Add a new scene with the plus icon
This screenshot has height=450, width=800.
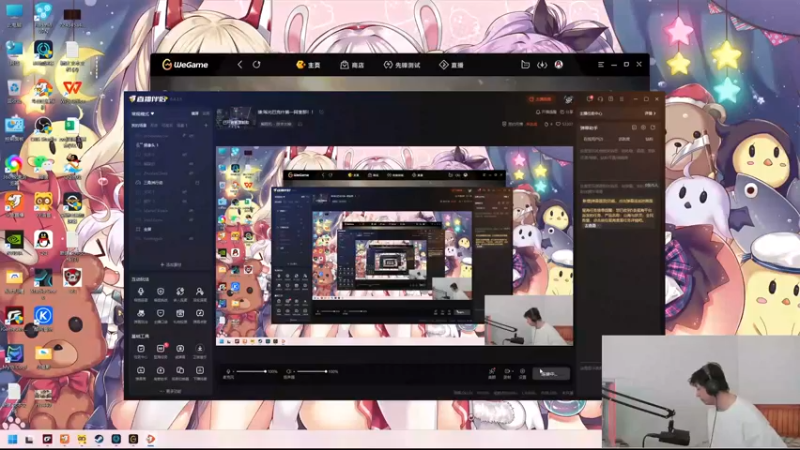[x=206, y=125]
